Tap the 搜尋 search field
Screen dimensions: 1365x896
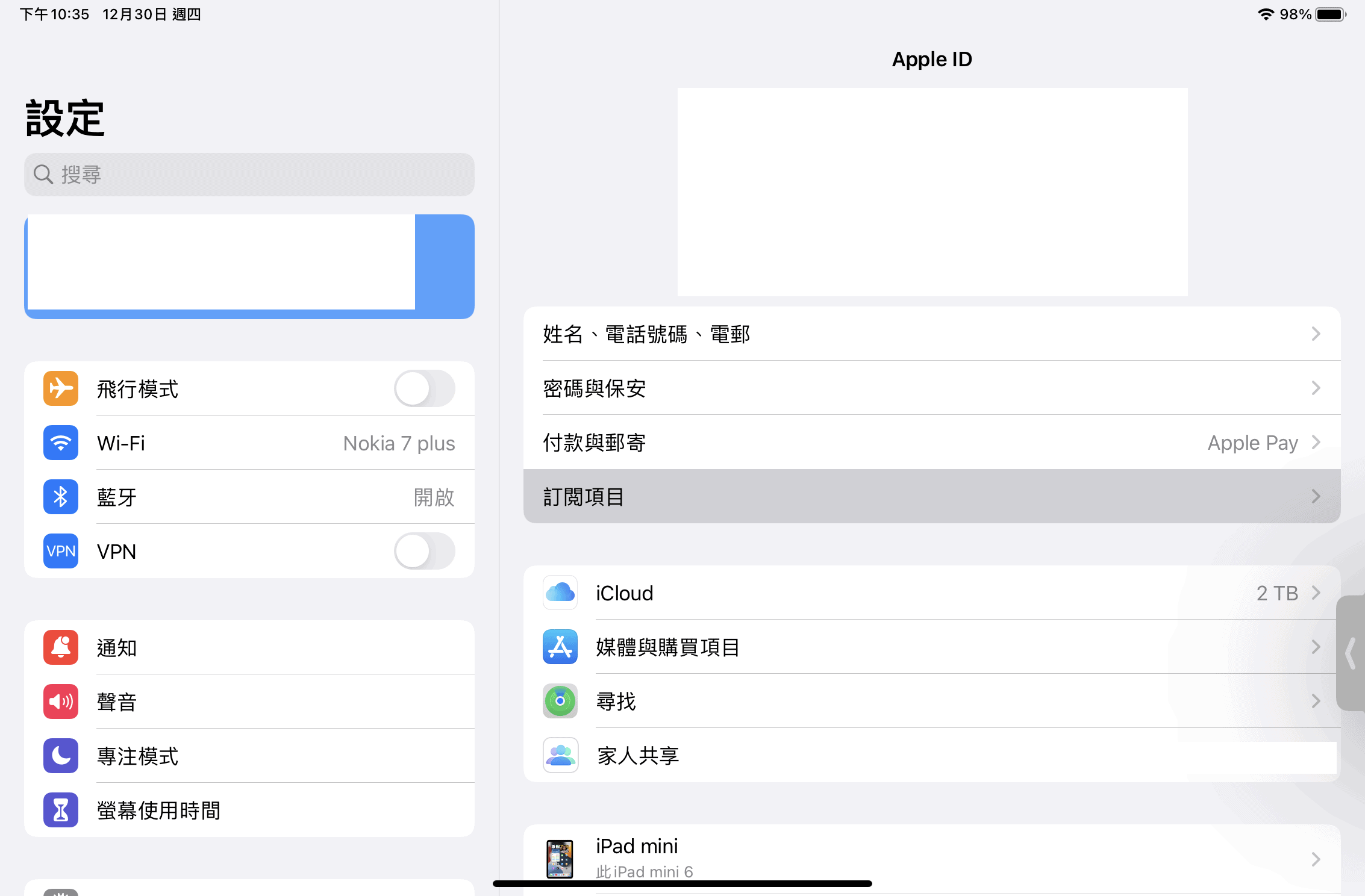coord(249,175)
